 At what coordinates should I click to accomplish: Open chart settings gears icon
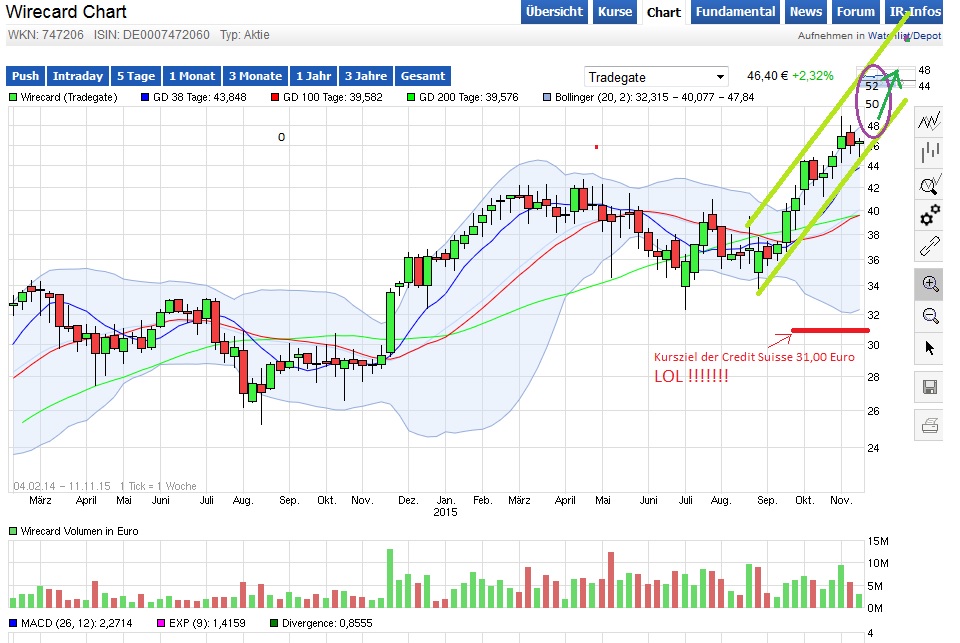929,215
